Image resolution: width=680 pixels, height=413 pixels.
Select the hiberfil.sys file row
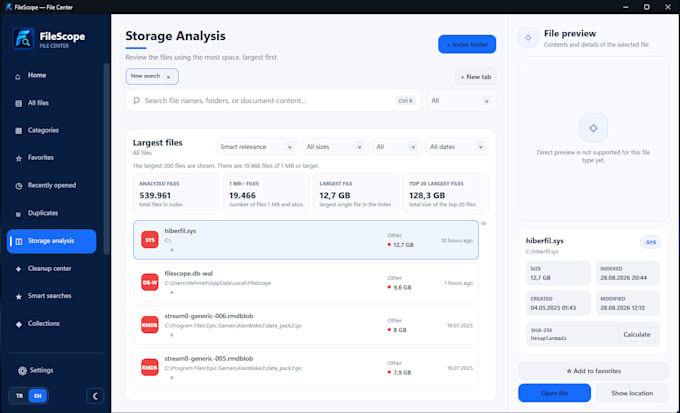click(x=306, y=240)
